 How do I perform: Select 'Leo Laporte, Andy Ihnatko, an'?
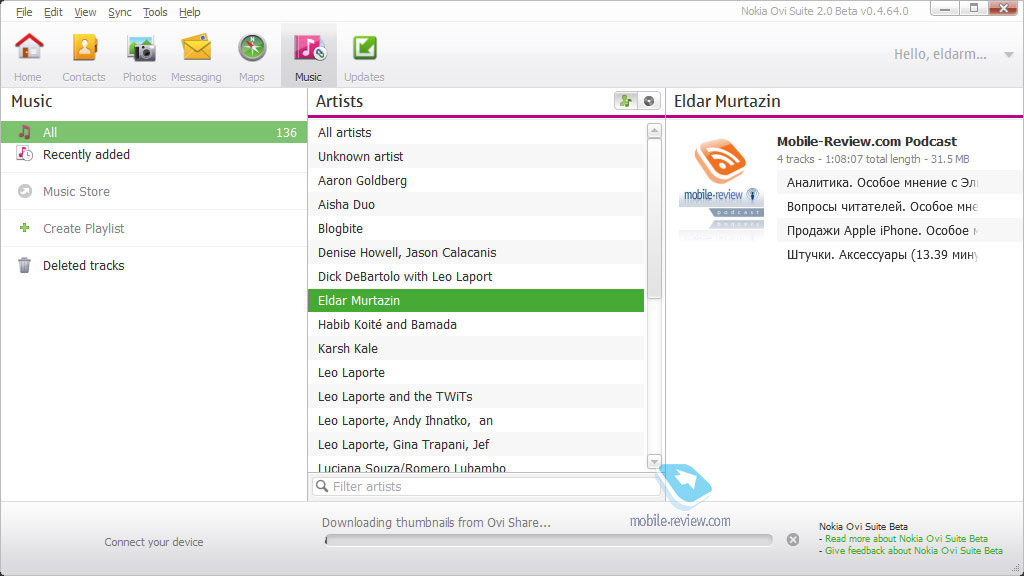pos(476,421)
